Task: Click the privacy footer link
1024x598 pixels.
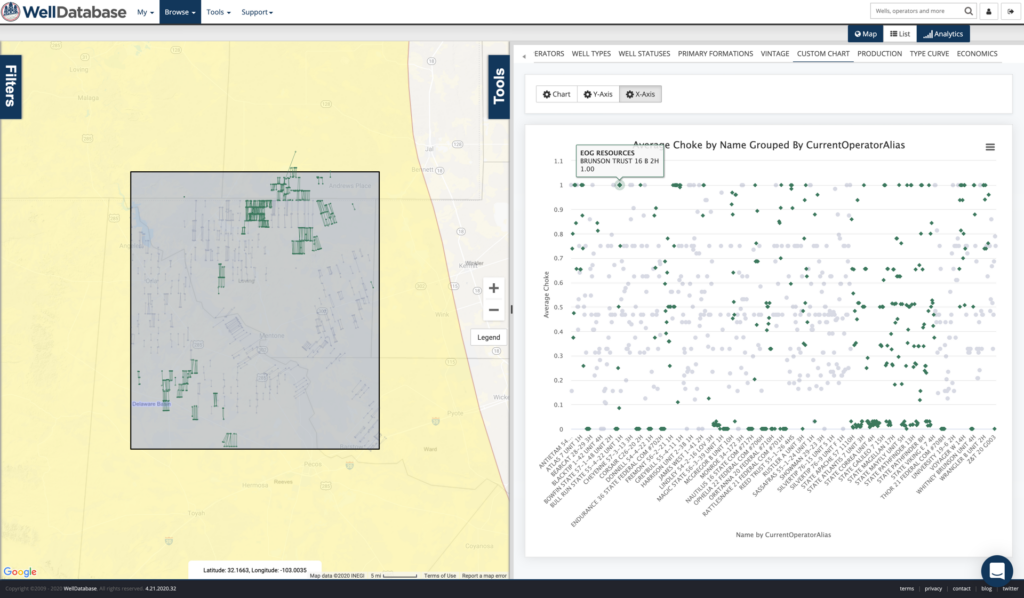Action: coord(933,589)
